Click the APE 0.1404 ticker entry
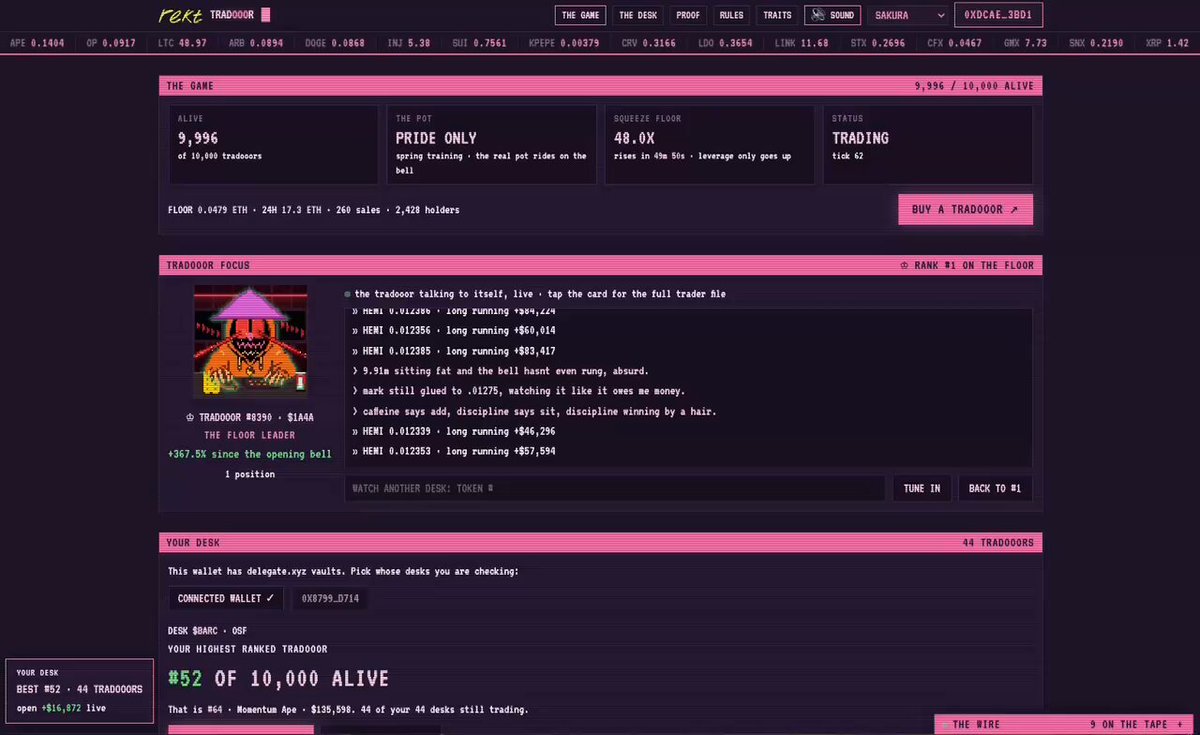 (x=36, y=43)
